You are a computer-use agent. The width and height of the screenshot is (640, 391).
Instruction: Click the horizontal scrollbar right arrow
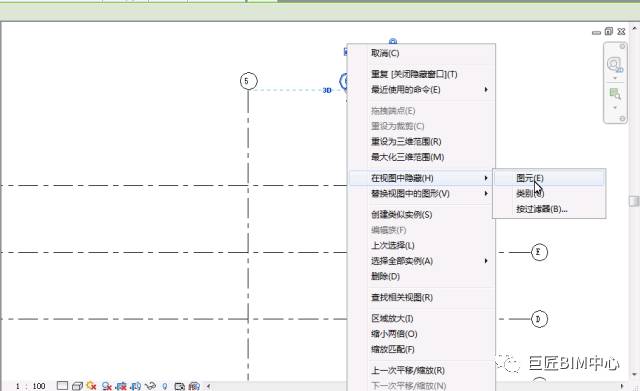click(622, 386)
